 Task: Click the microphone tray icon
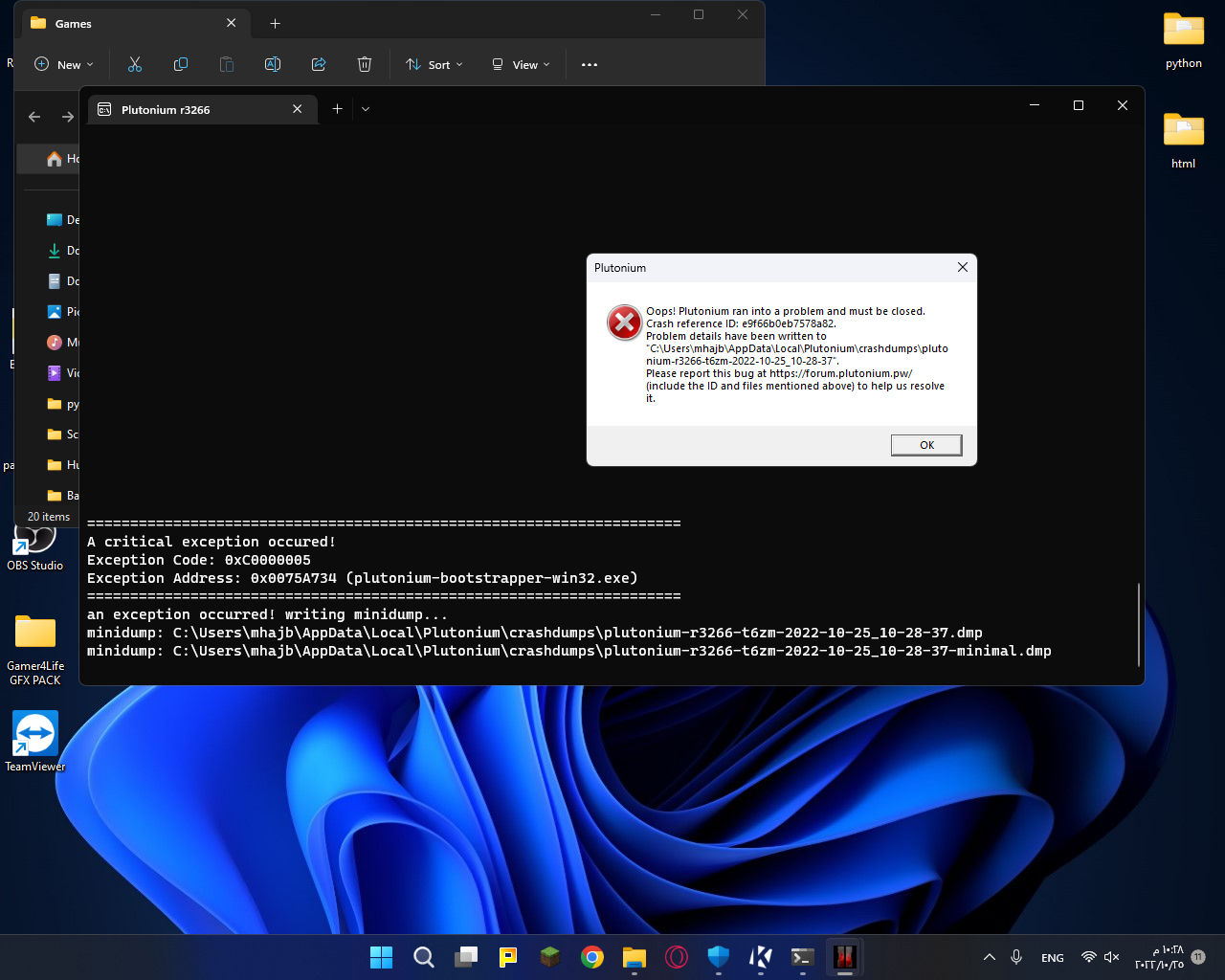pos(1016,957)
